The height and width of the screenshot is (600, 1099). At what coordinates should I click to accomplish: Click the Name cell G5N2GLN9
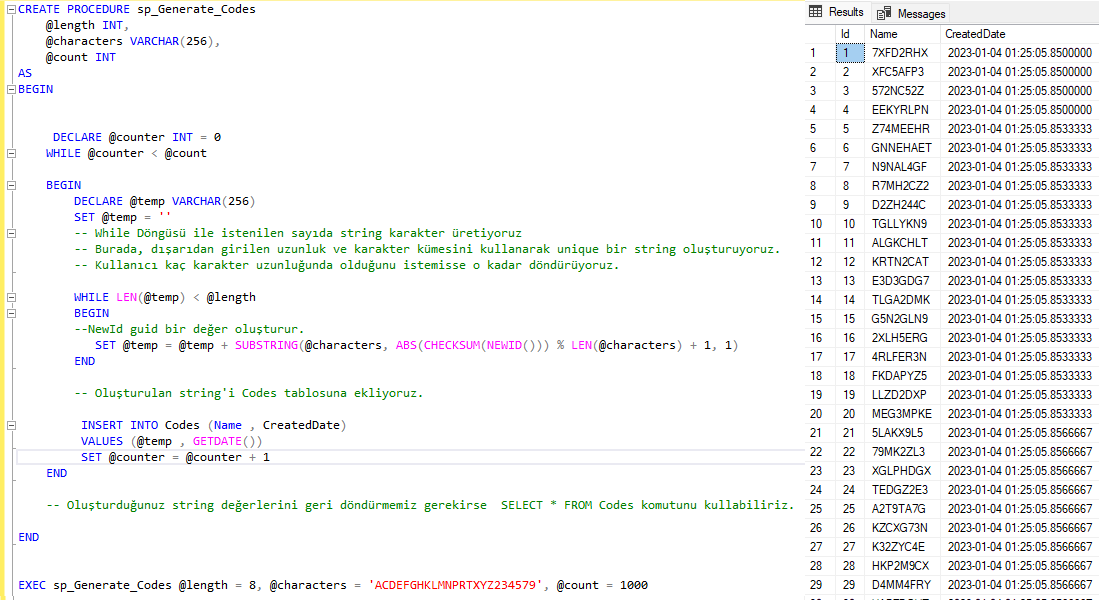[x=901, y=318]
